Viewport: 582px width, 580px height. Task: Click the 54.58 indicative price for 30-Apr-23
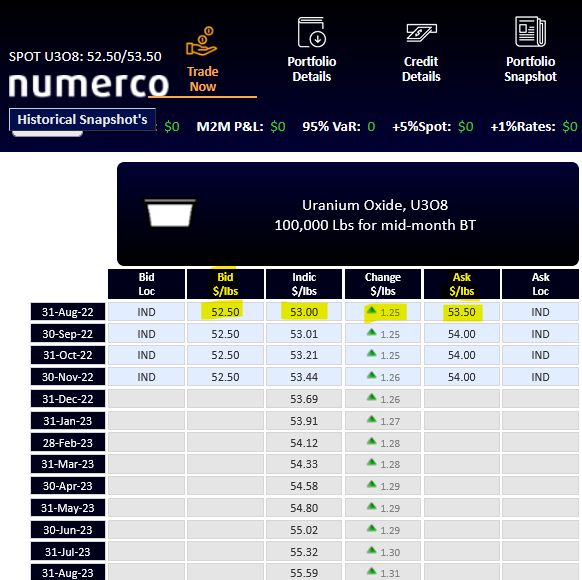coord(304,486)
